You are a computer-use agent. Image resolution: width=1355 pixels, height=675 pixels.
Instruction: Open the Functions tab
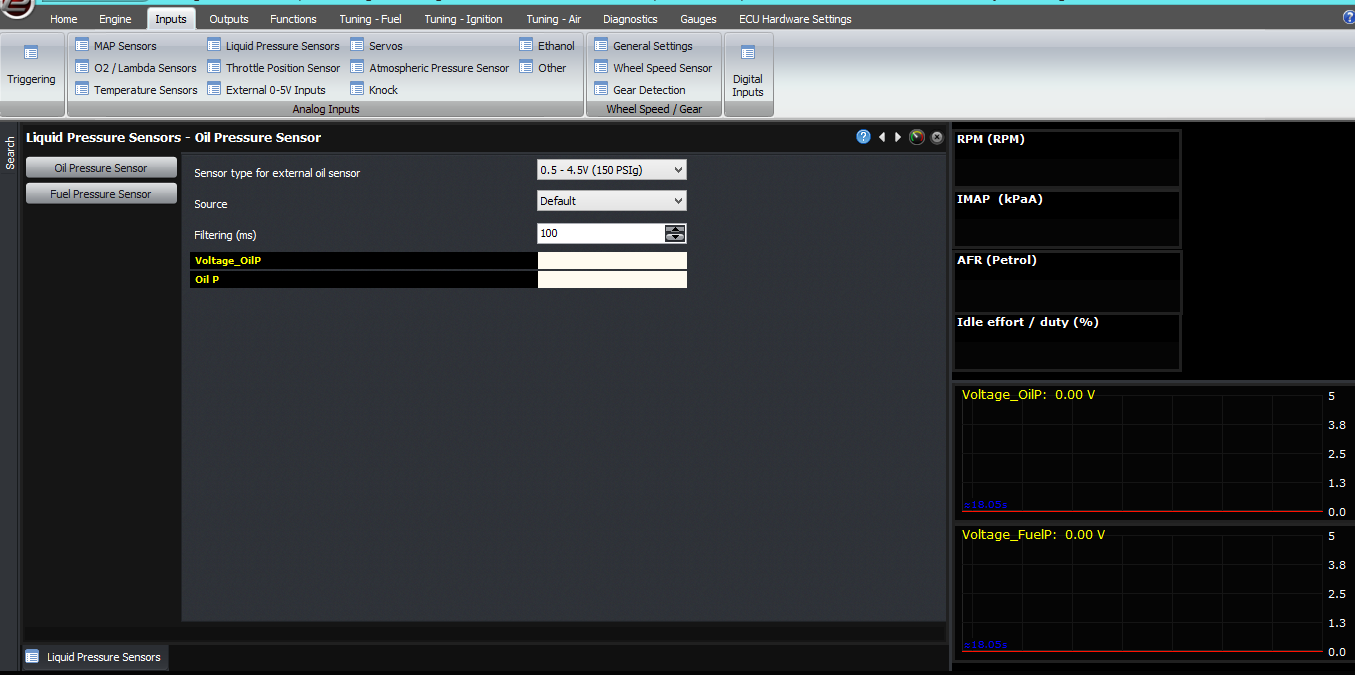click(x=293, y=19)
